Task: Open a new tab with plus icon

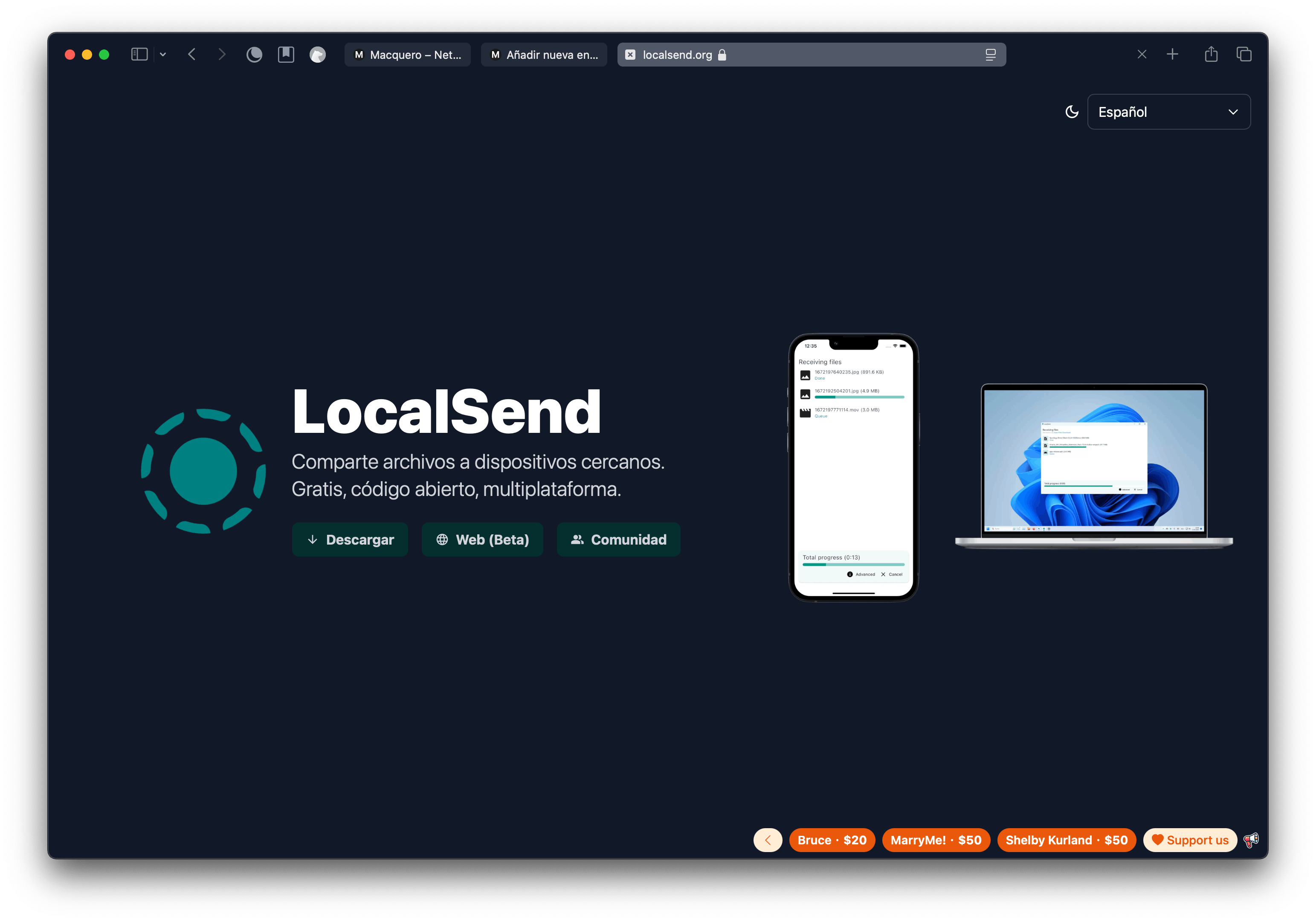Action: (1172, 55)
